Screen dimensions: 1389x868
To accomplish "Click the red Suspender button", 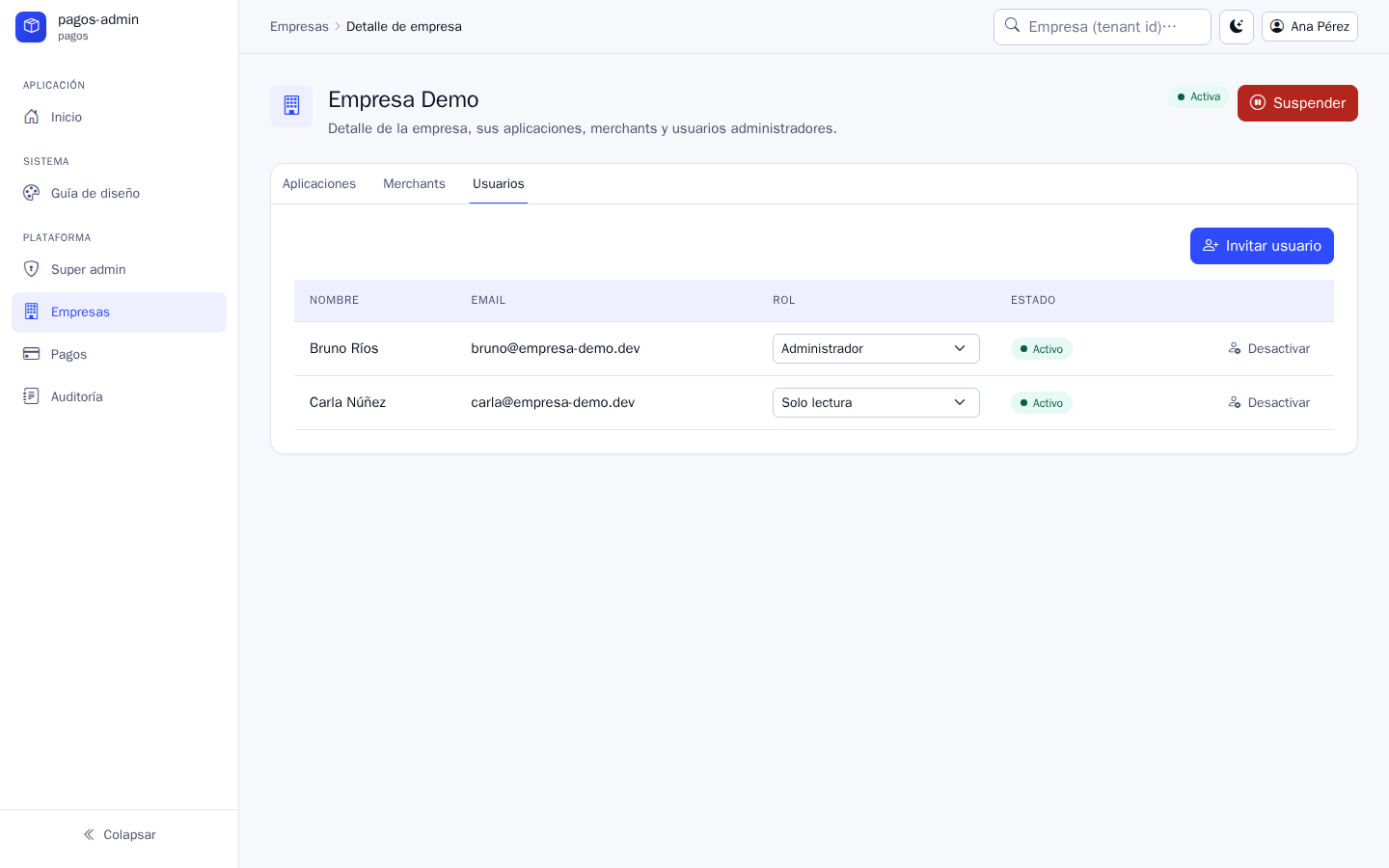I will (x=1297, y=103).
